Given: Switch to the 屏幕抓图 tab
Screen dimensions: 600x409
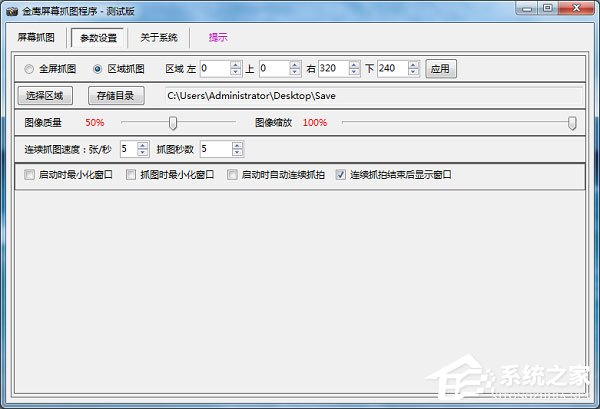Looking at the screenshot, I should (x=36, y=37).
